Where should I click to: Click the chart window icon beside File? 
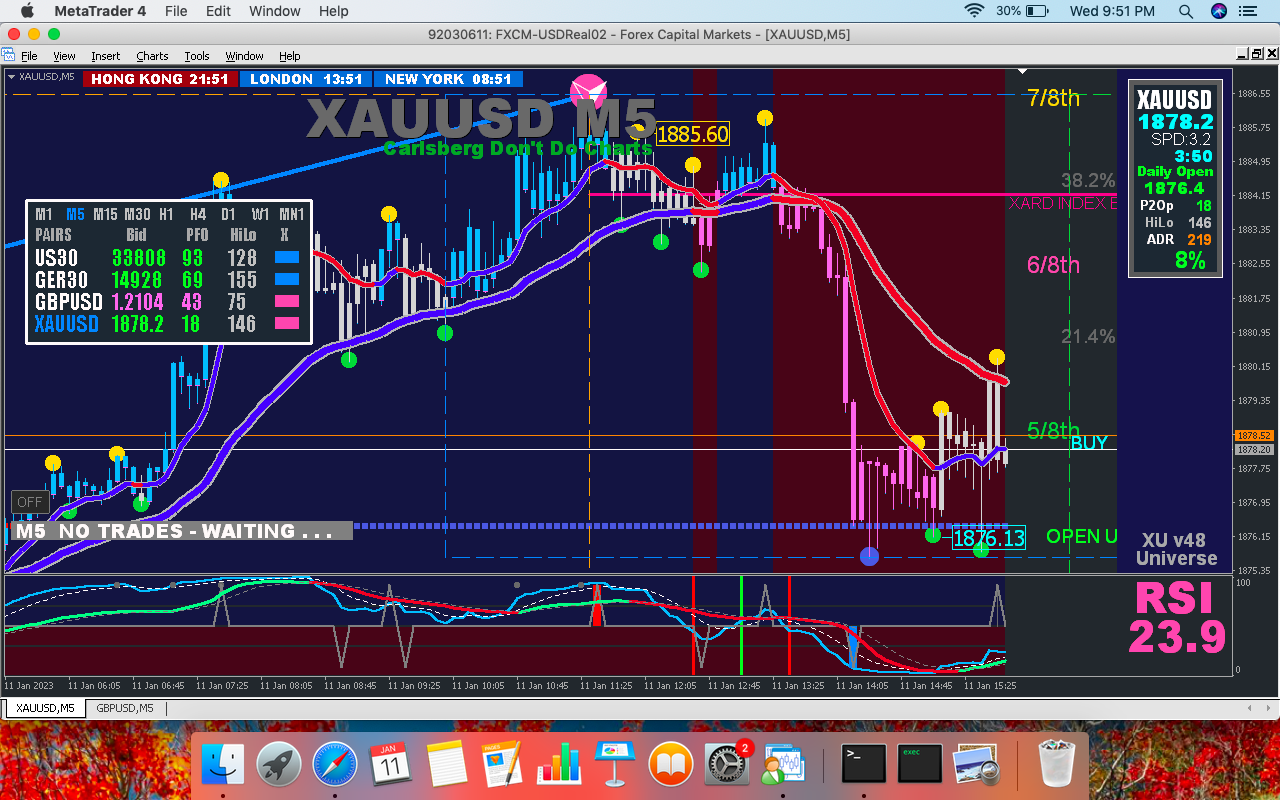click(9, 55)
